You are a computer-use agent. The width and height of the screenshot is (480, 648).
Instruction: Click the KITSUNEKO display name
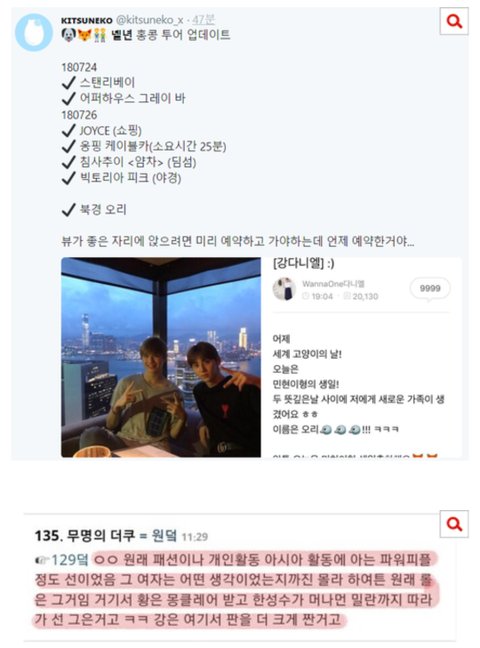click(x=86, y=20)
